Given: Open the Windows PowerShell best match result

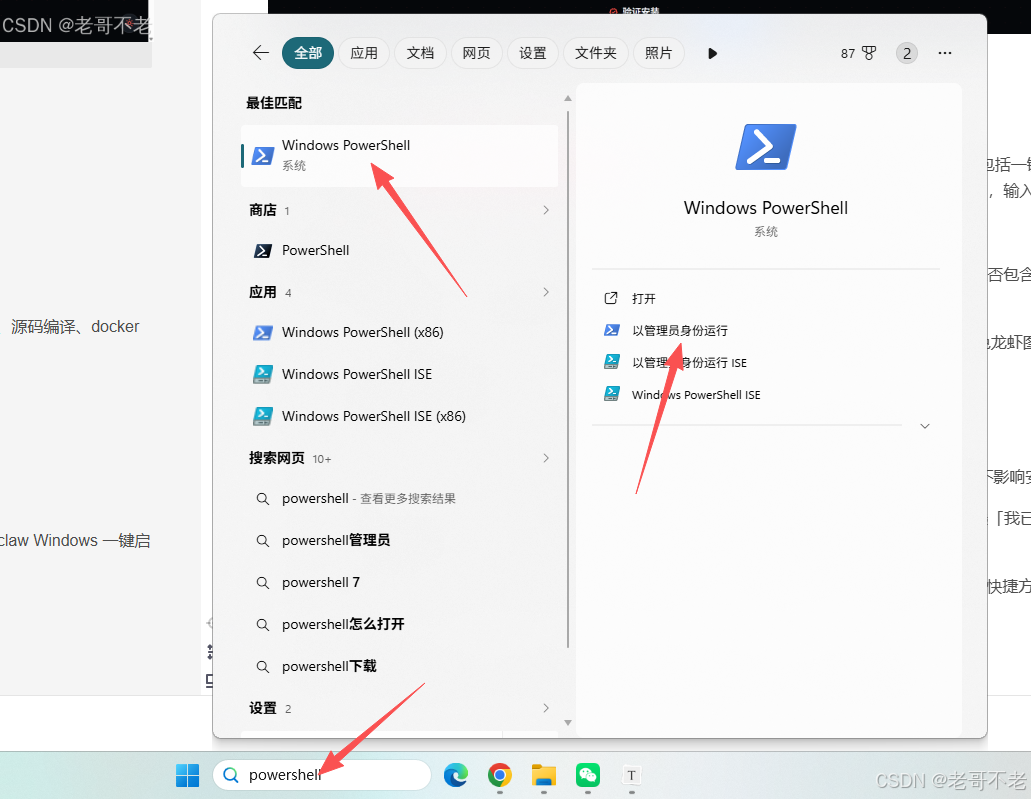Looking at the screenshot, I should 399,155.
